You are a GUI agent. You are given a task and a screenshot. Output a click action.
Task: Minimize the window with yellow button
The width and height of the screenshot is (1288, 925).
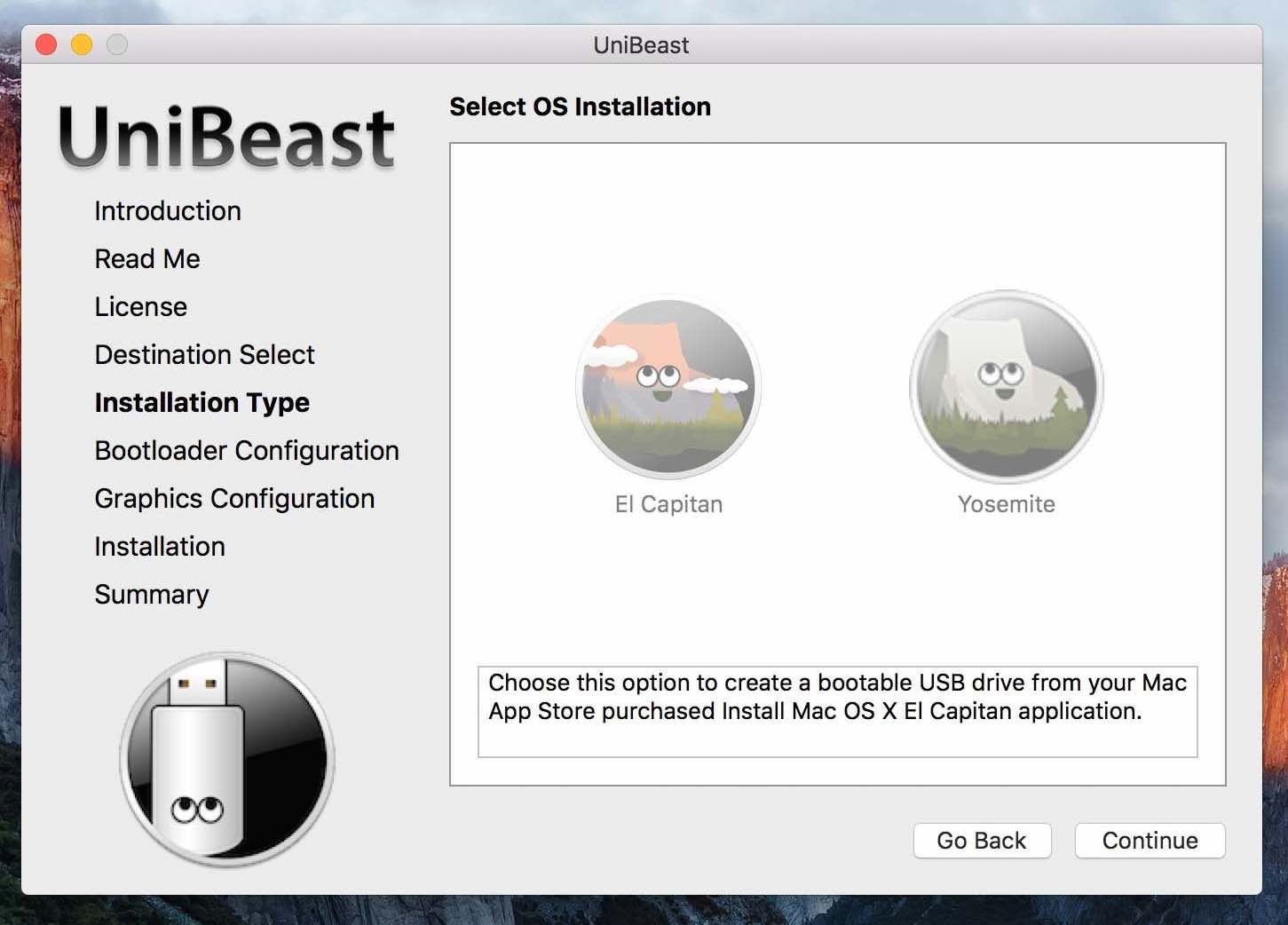click(82, 44)
